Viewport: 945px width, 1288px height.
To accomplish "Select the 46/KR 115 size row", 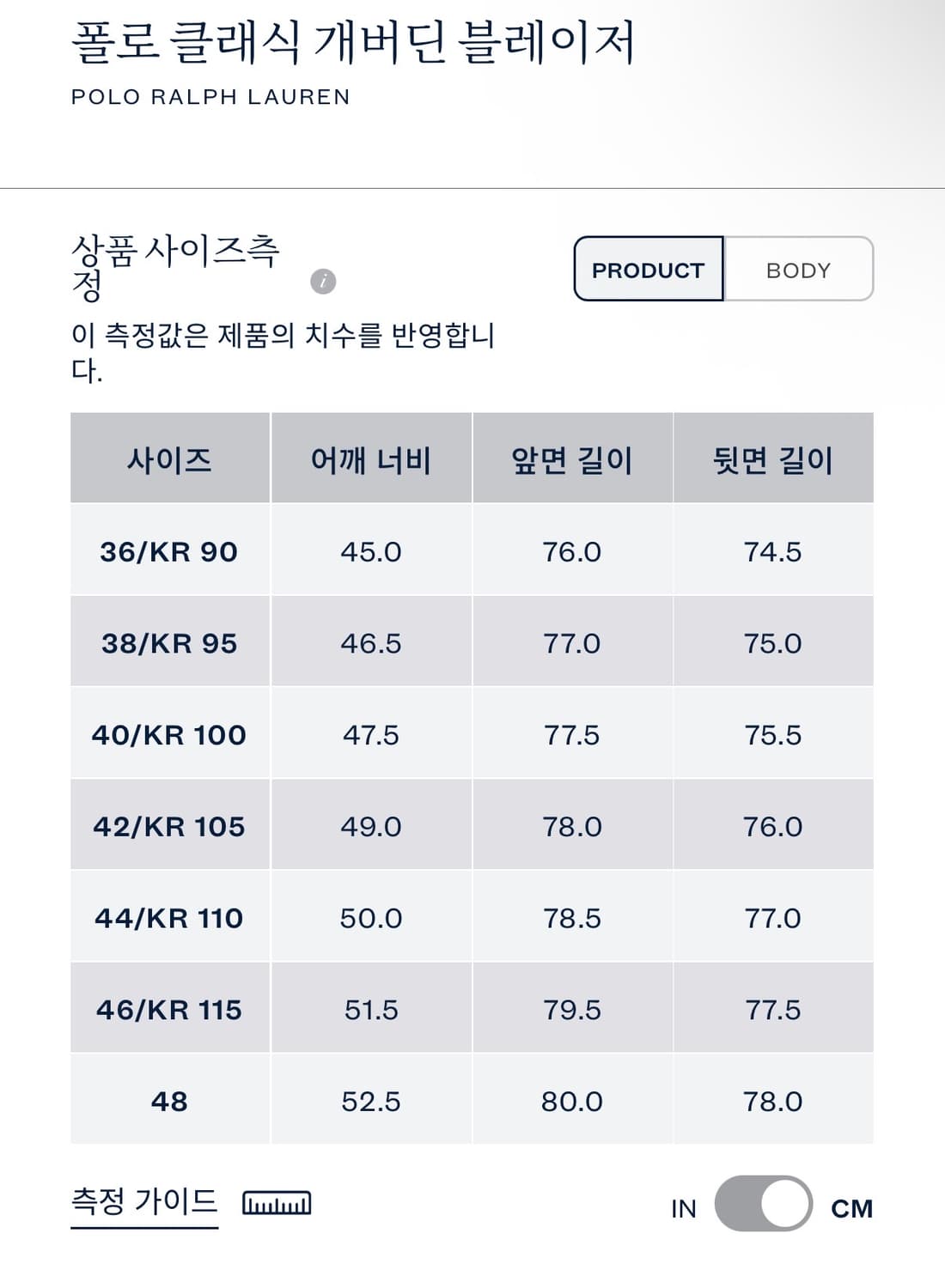I will click(x=170, y=1007).
